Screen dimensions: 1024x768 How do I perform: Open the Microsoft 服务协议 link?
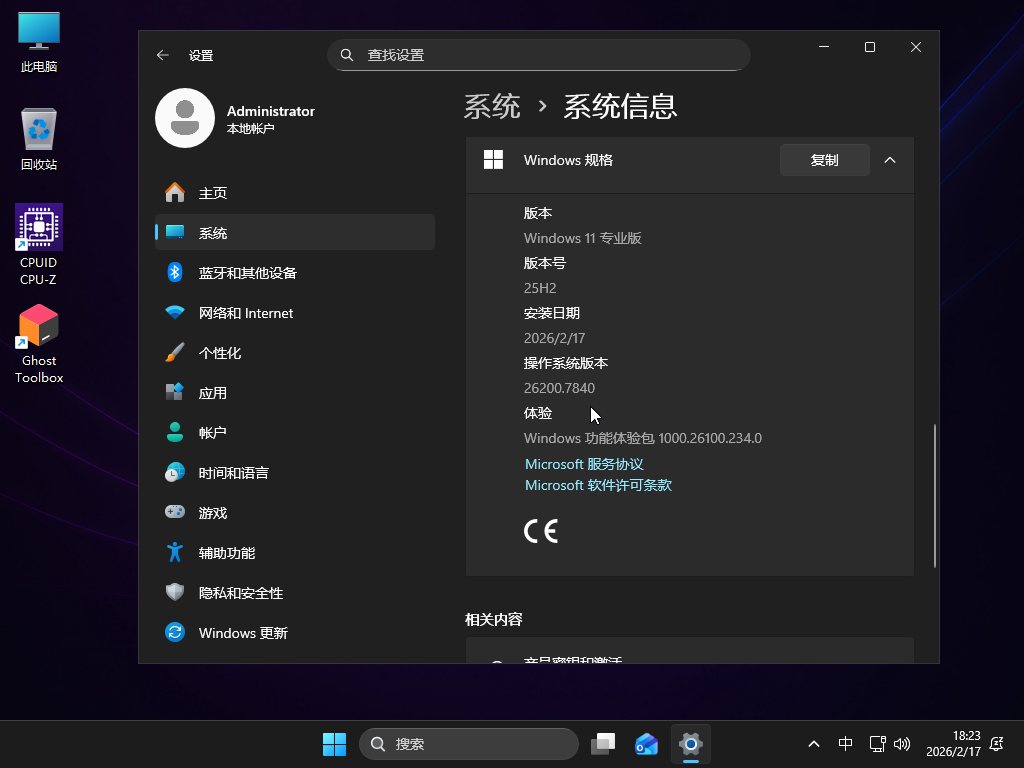[584, 464]
